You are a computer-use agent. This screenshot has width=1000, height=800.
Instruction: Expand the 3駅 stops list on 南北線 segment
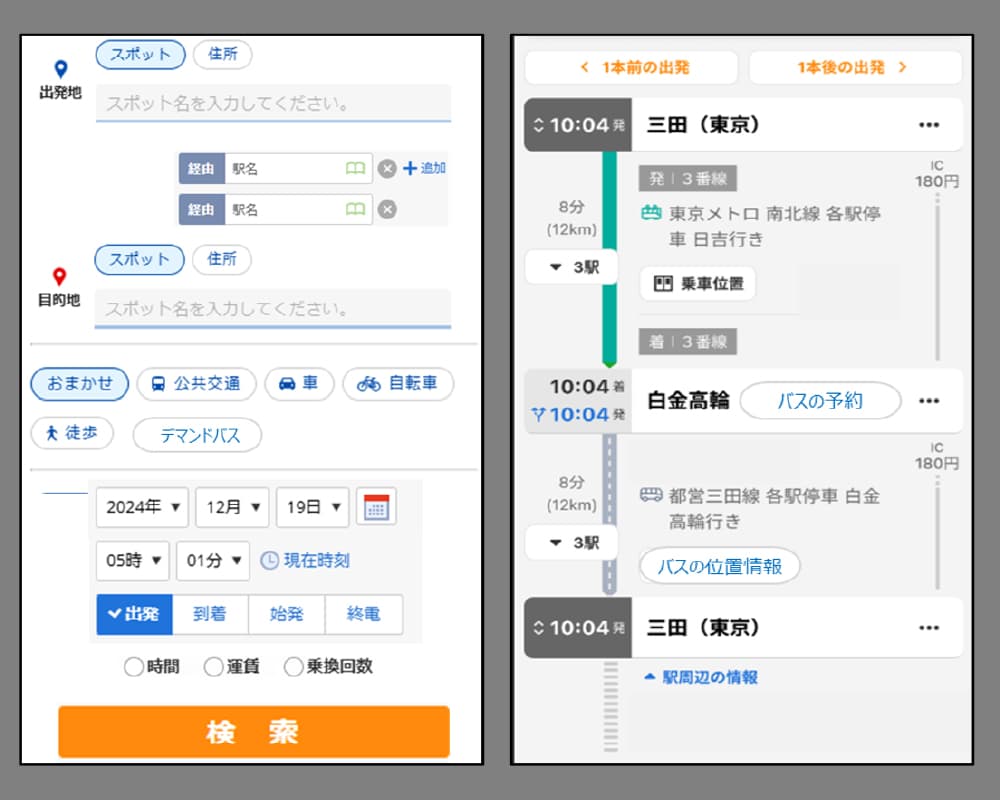point(573,267)
